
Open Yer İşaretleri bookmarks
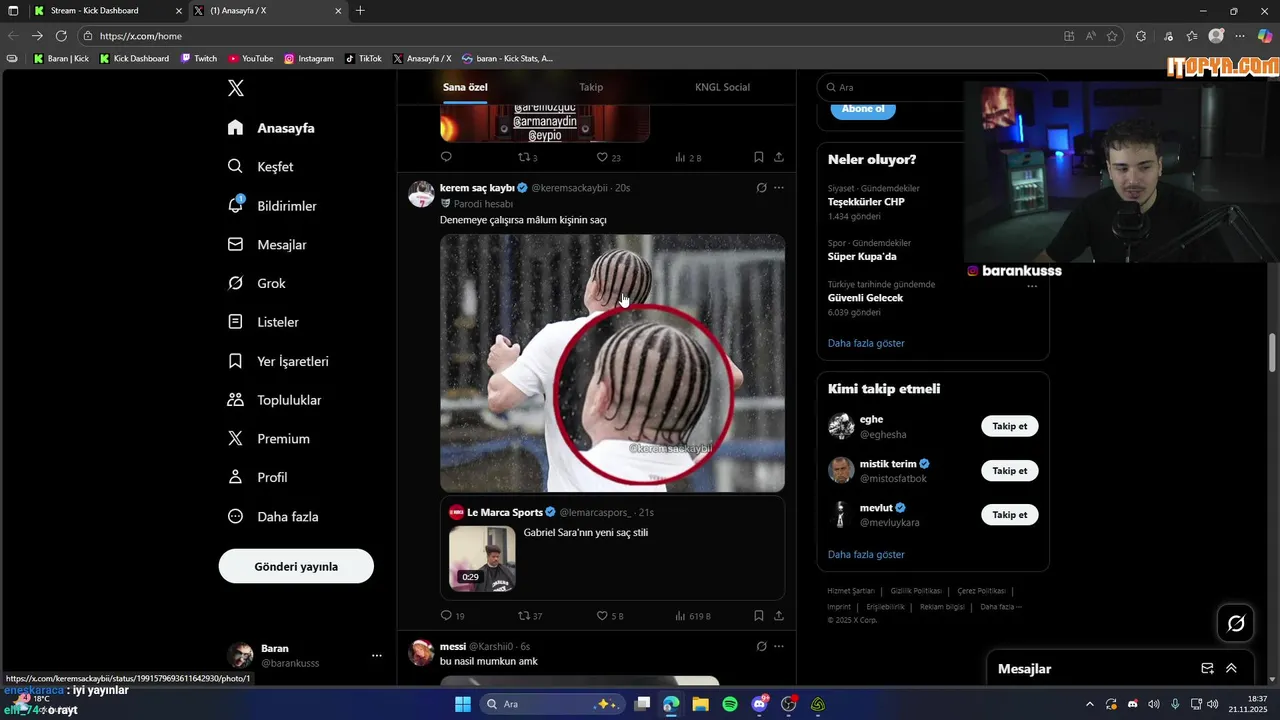point(278,361)
